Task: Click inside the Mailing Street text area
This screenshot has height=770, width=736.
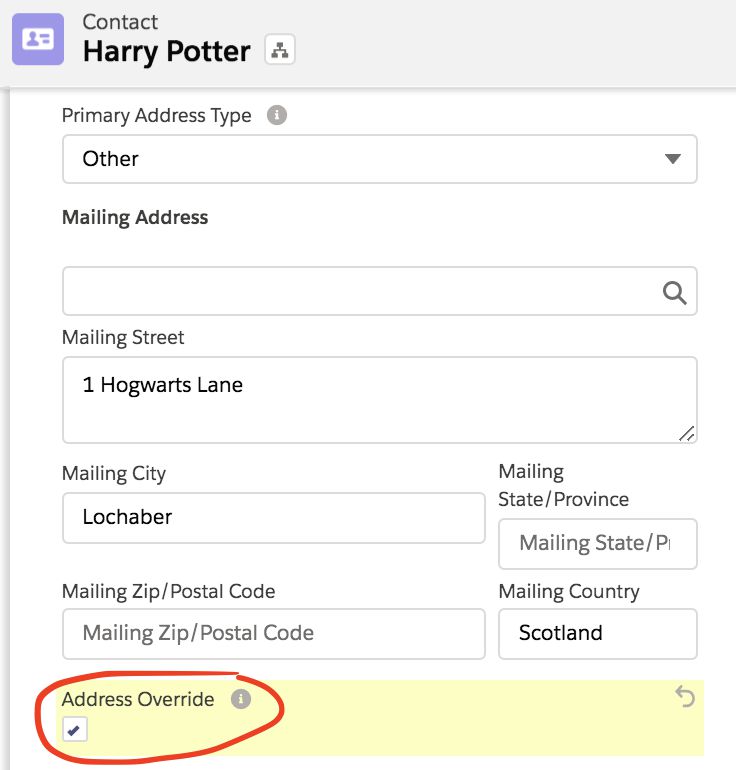Action: coord(380,400)
